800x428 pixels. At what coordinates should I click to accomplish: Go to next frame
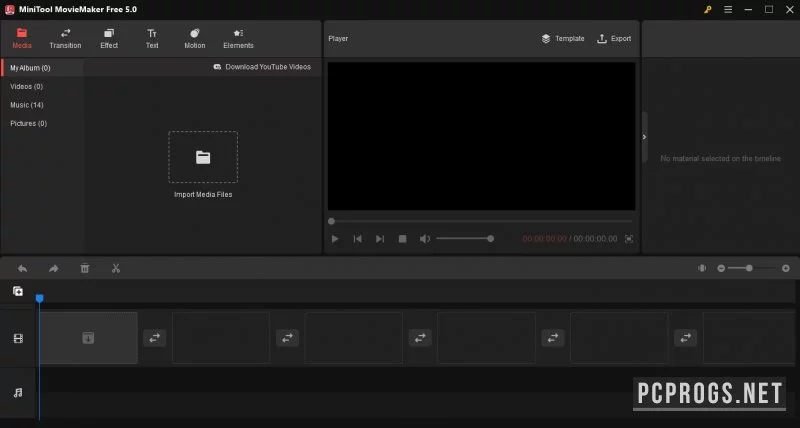(x=380, y=239)
